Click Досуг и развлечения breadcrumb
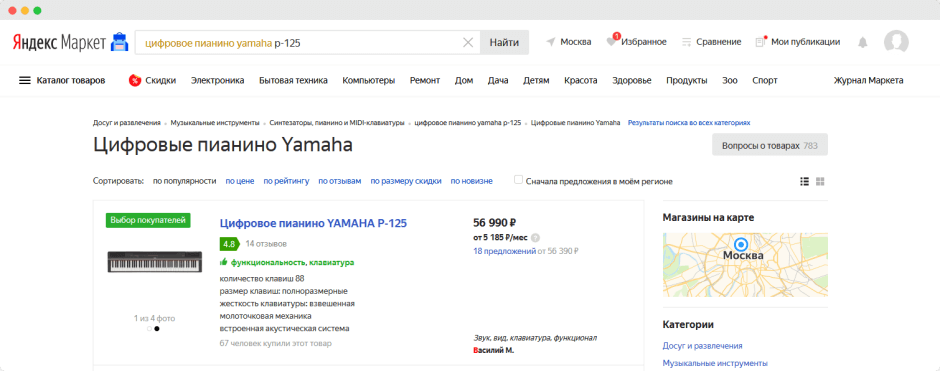 (126, 122)
